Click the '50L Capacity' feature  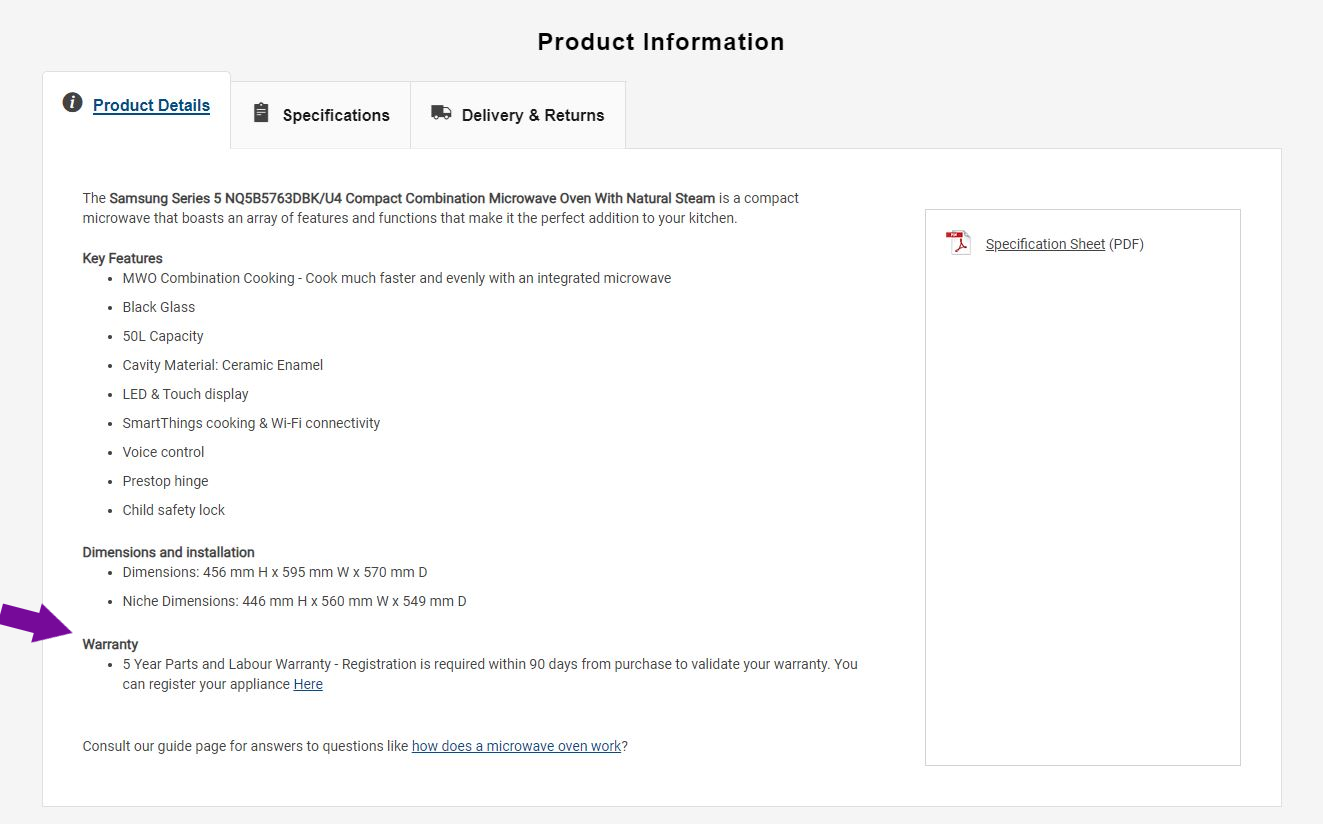coord(163,336)
